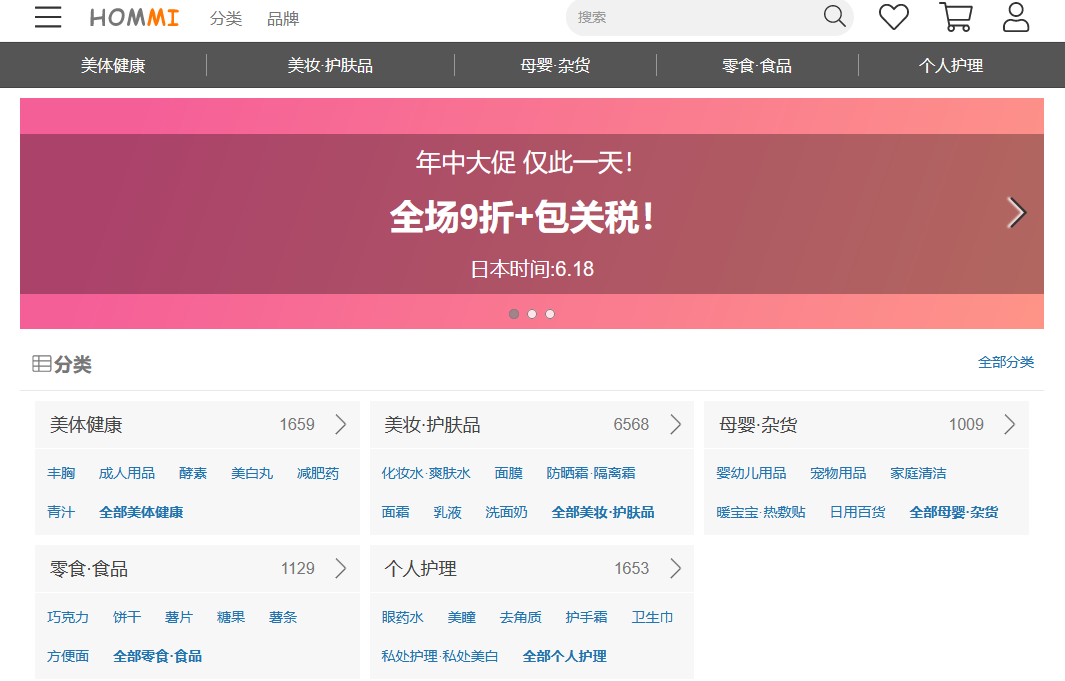
Task: Open the shopping cart icon
Action: tap(956, 17)
